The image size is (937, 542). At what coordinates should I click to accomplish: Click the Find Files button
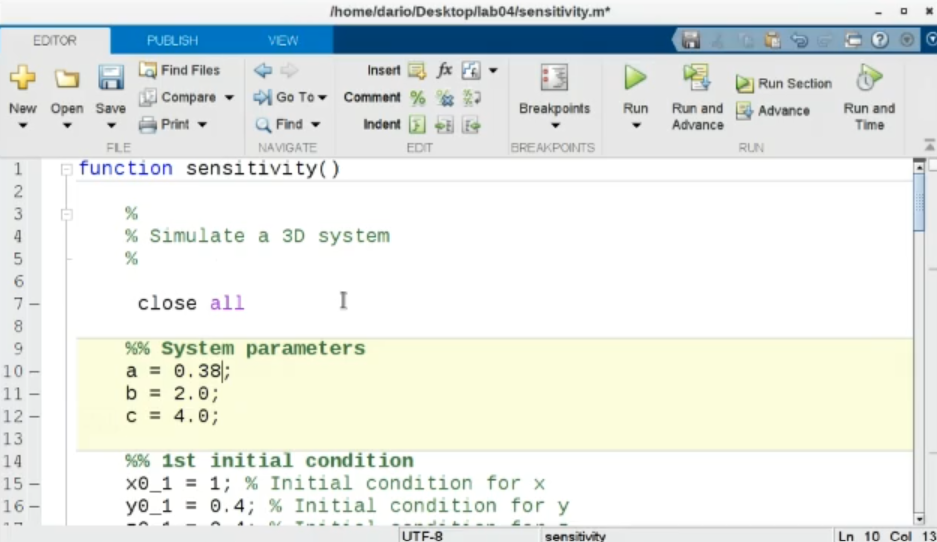[x=179, y=71]
